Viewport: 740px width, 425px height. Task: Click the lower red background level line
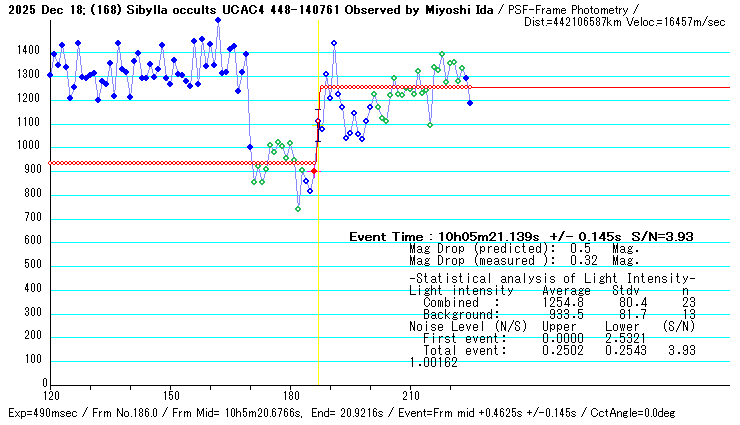point(180,163)
